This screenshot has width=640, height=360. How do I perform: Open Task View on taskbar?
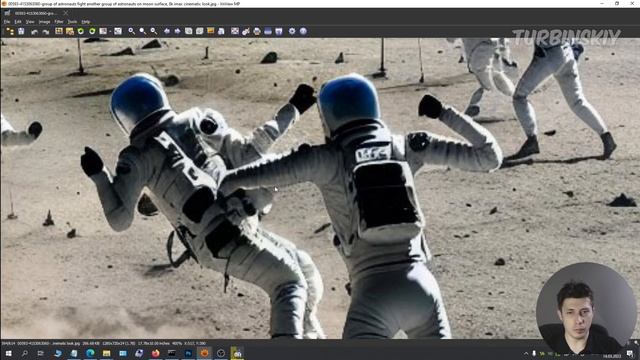pos(41,353)
